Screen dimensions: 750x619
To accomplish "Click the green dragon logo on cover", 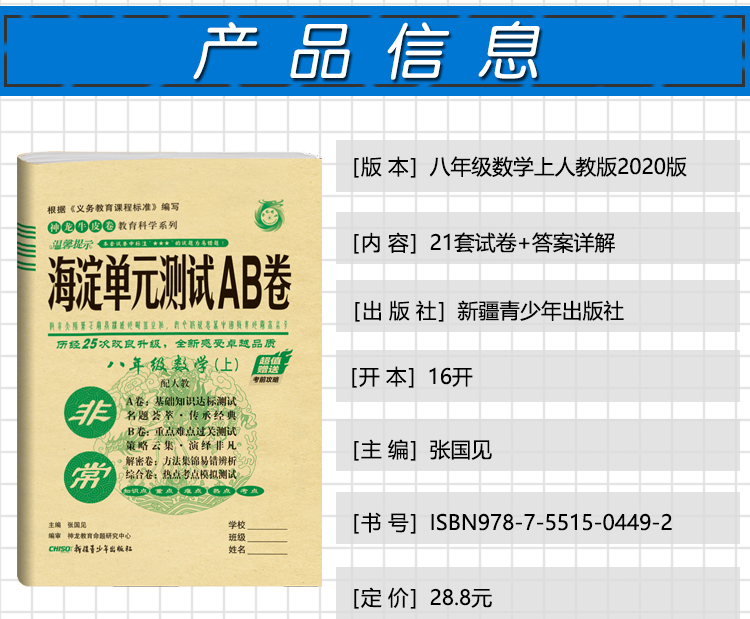I will [x=269, y=214].
